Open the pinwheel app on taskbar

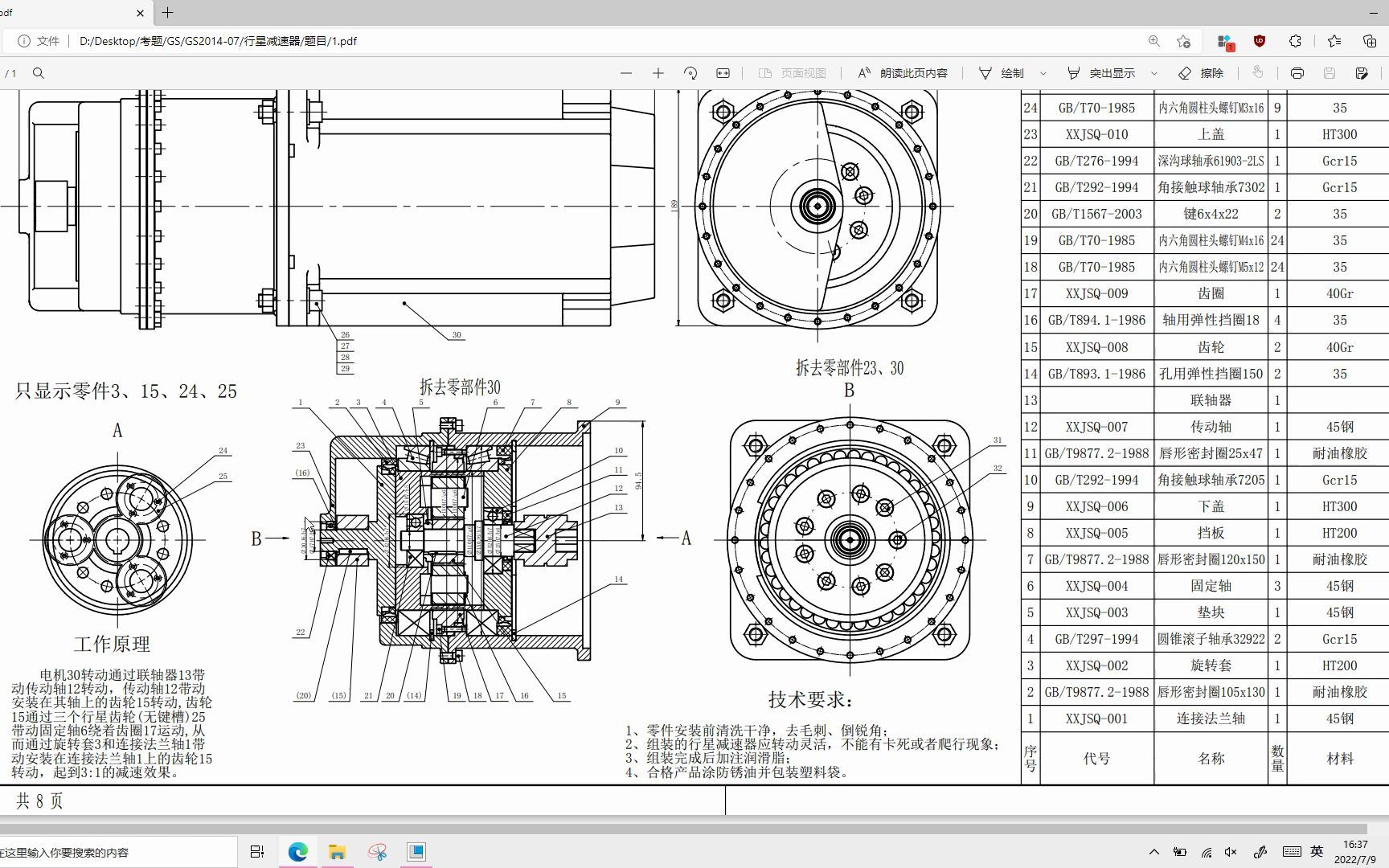[377, 852]
